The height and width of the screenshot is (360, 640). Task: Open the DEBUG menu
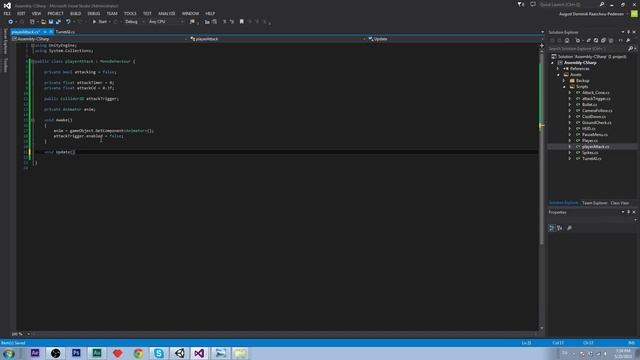pos(94,13)
